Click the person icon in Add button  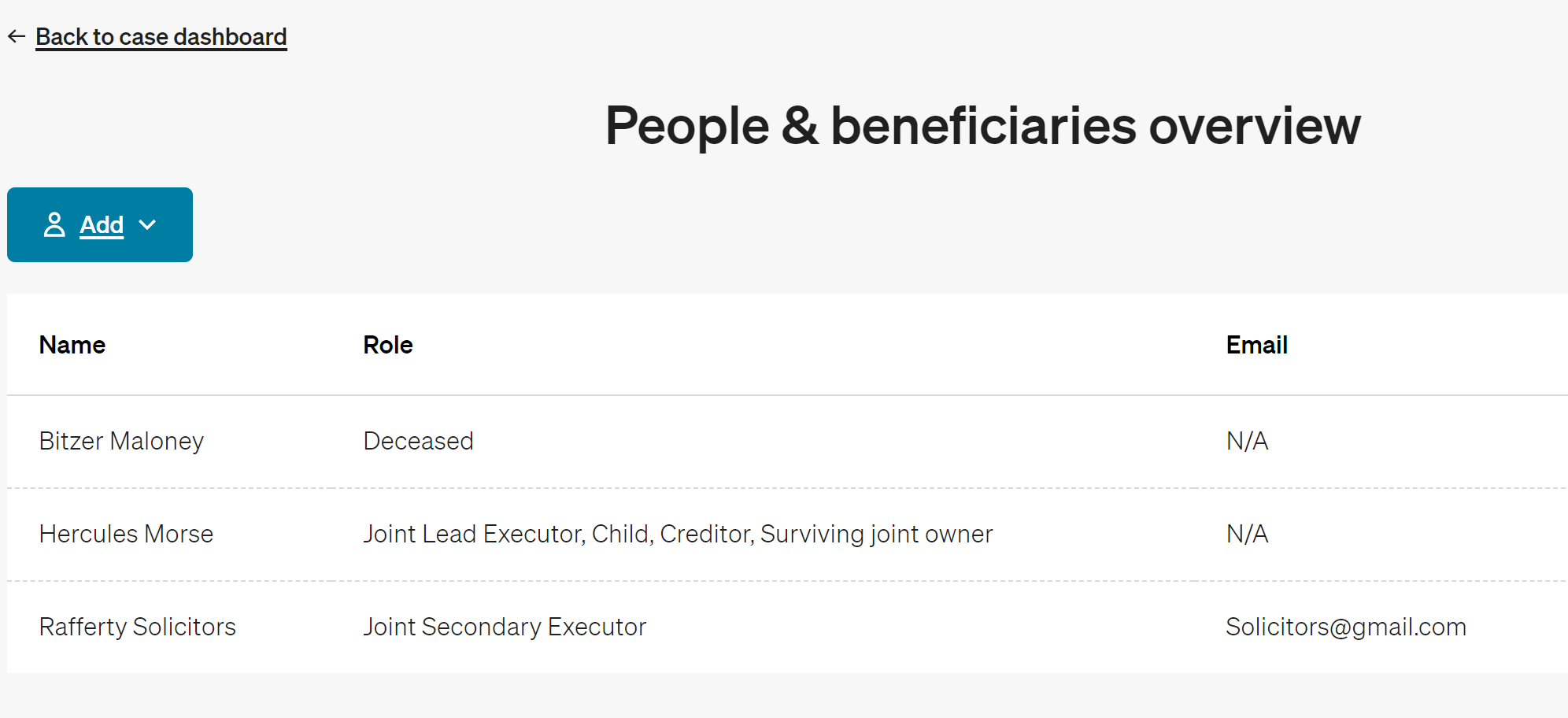click(x=54, y=224)
